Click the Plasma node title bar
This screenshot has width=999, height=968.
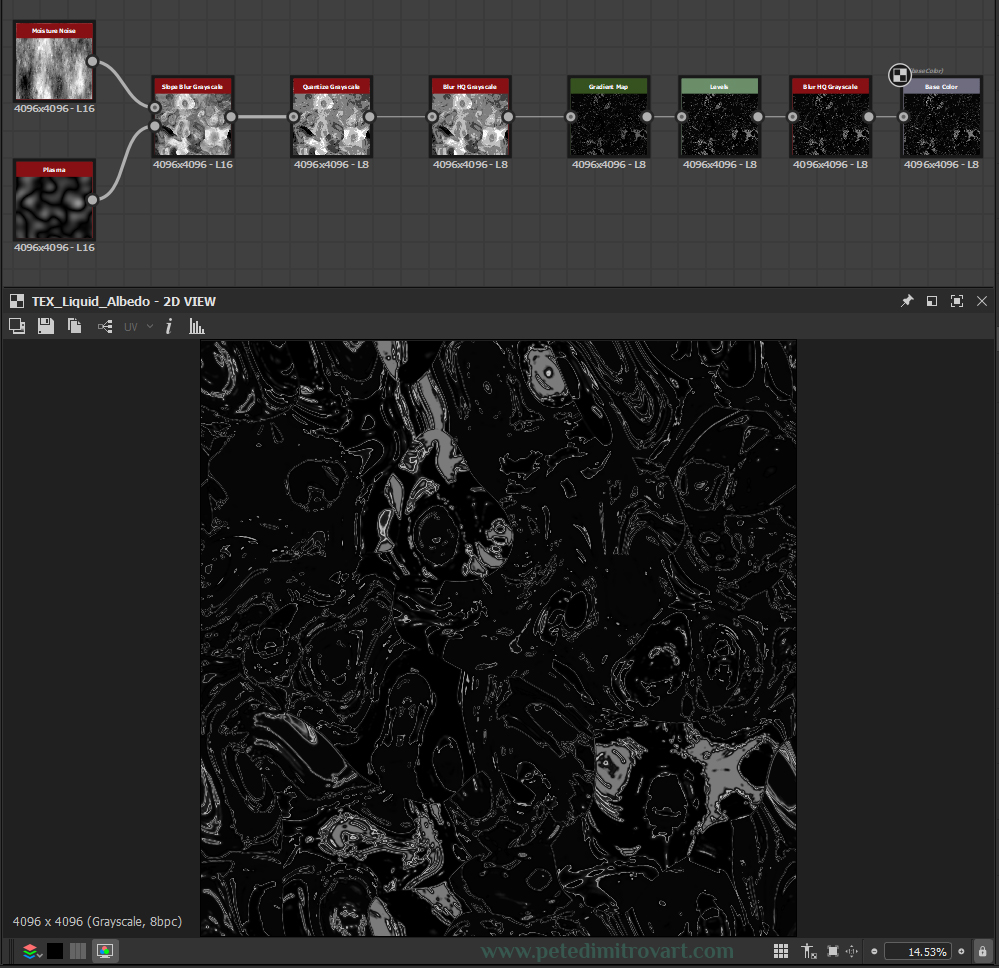[x=54, y=170]
